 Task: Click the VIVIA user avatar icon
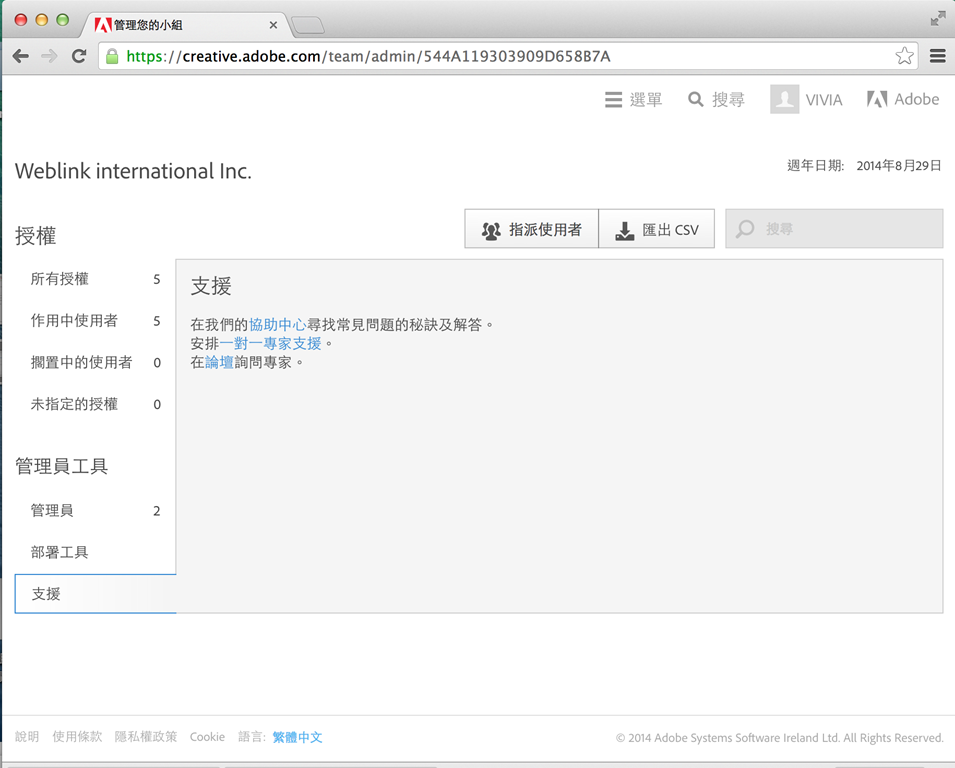coord(784,99)
